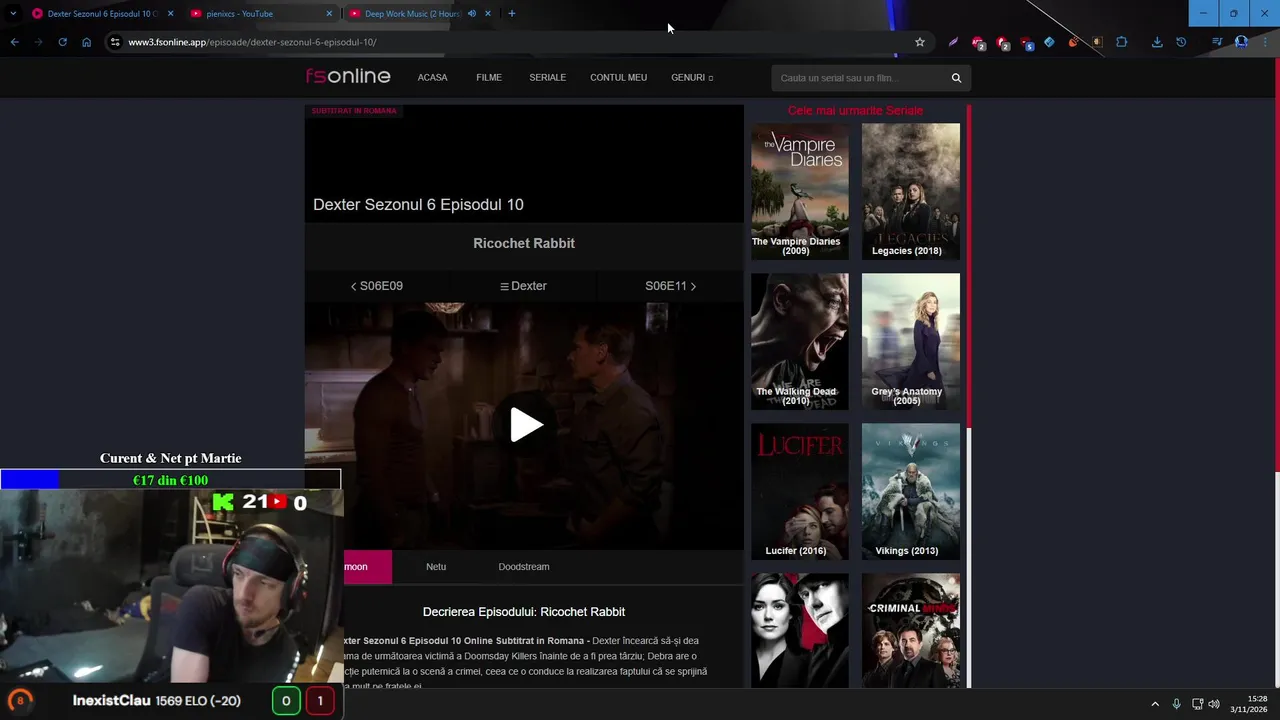Open the CONTUL MEU menu item

pos(618,78)
